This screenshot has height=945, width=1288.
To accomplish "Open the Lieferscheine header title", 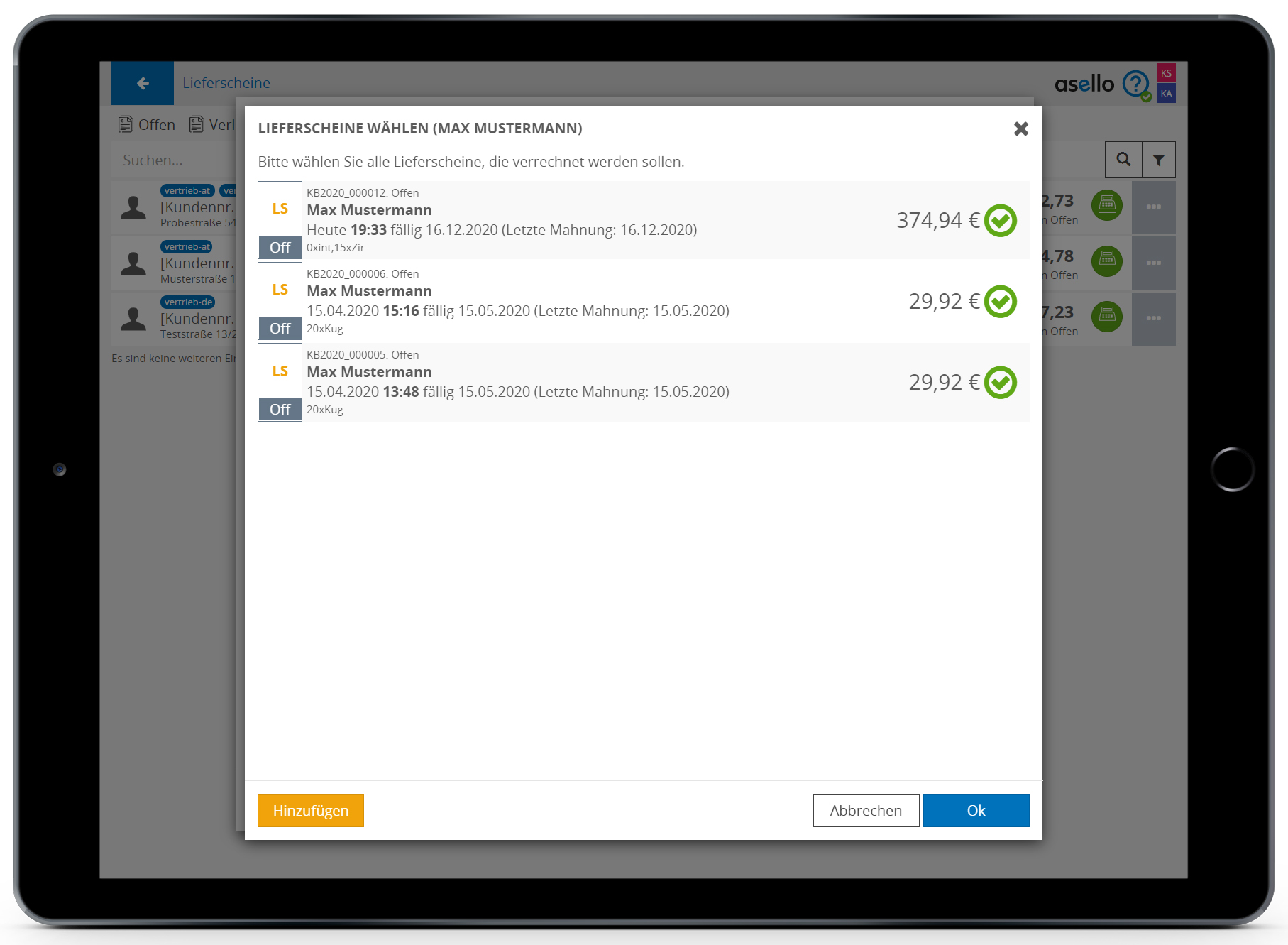I will (226, 83).
